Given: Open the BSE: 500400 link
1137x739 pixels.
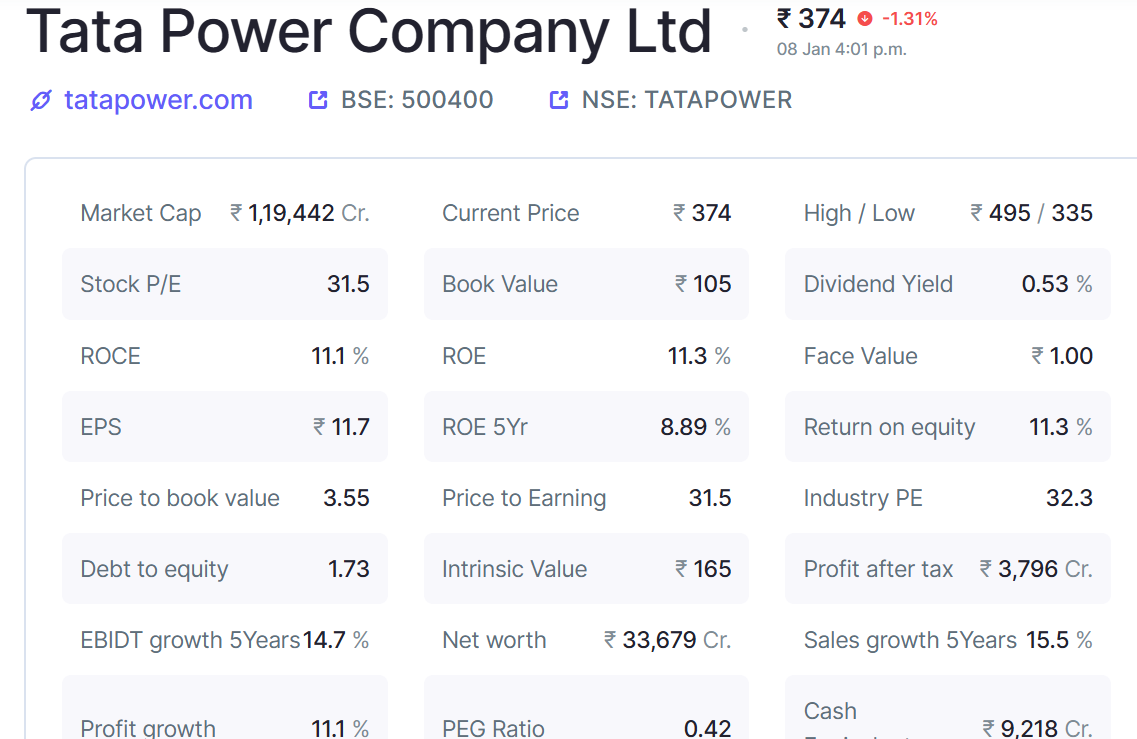Looking at the screenshot, I should pyautogui.click(x=417, y=100).
